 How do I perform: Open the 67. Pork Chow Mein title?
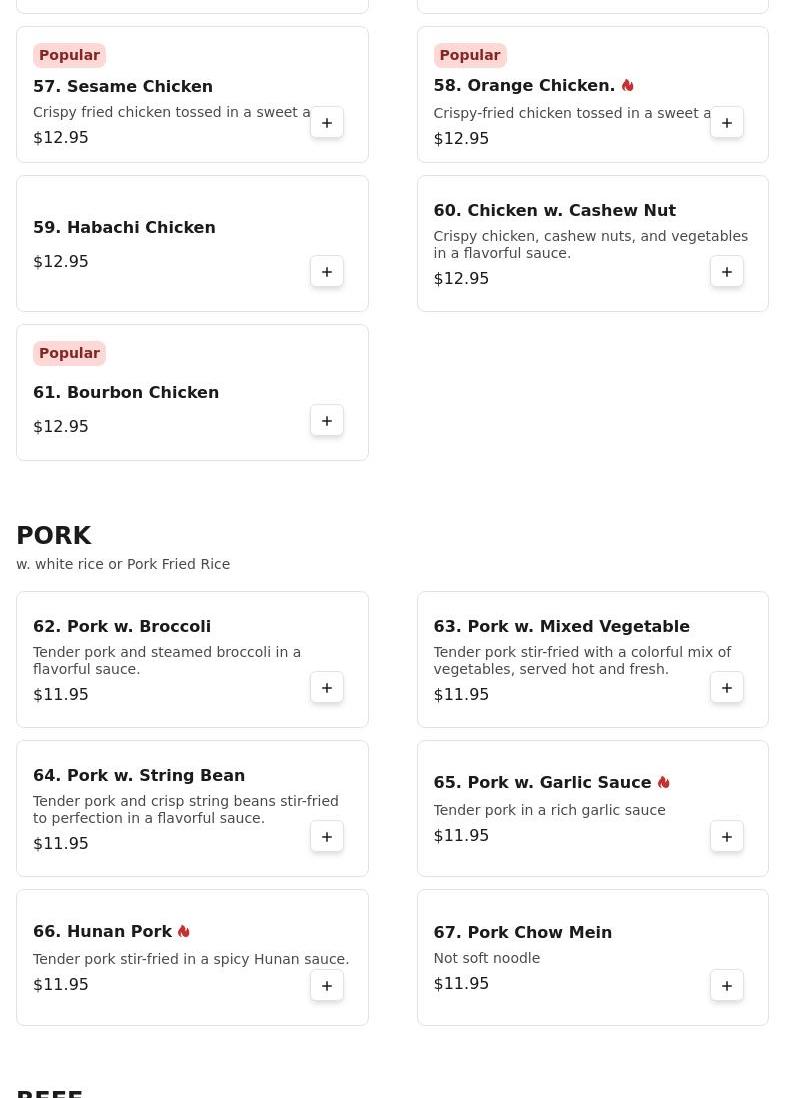[522, 932]
